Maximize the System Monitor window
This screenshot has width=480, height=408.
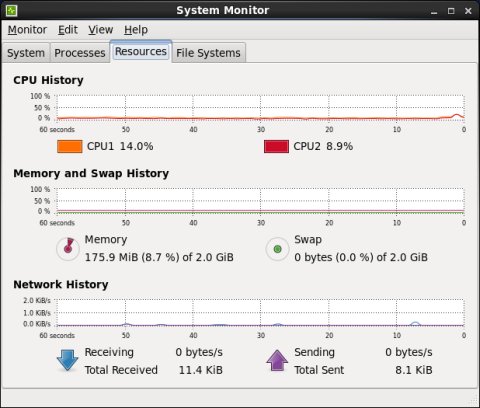pyautogui.click(x=451, y=11)
